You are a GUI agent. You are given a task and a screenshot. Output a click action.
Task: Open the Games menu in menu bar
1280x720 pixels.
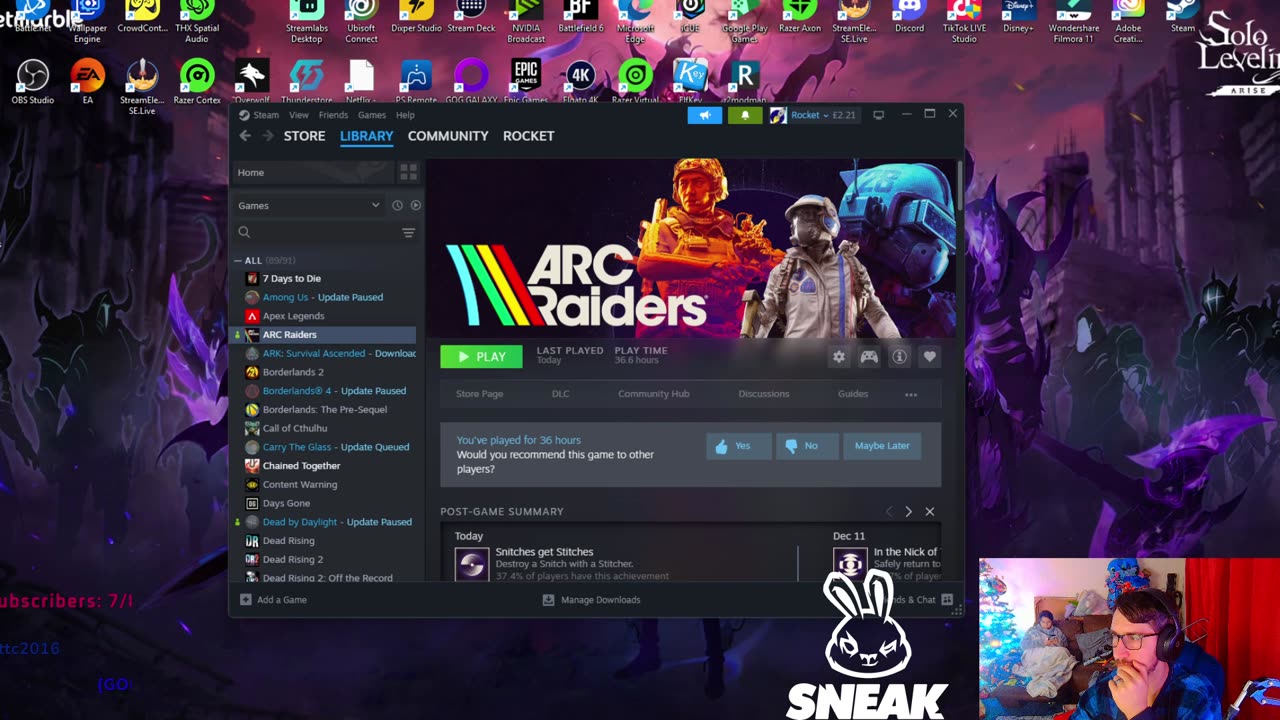coord(372,115)
